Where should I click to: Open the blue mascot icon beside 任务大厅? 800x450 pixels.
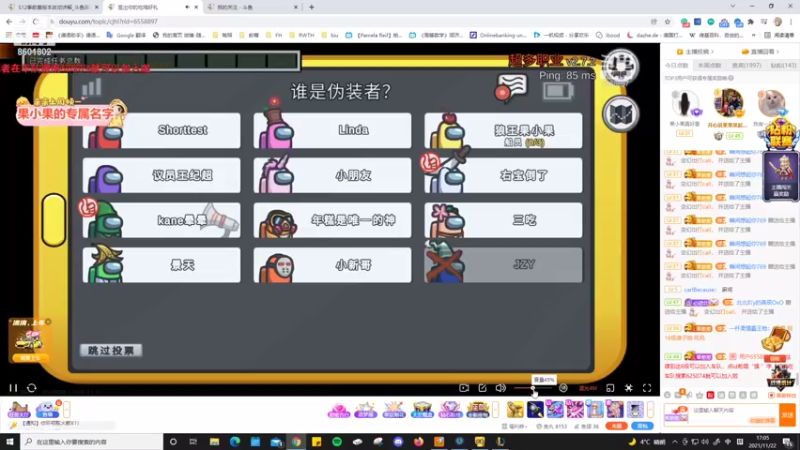[x=47, y=409]
